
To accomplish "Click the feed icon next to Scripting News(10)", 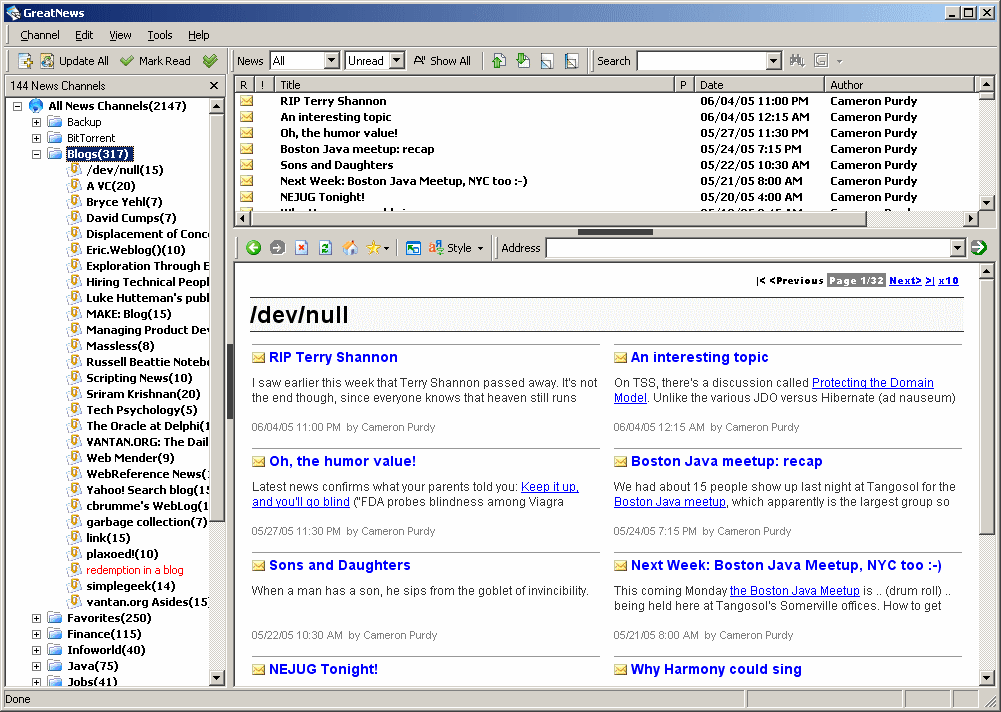I will [75, 377].
